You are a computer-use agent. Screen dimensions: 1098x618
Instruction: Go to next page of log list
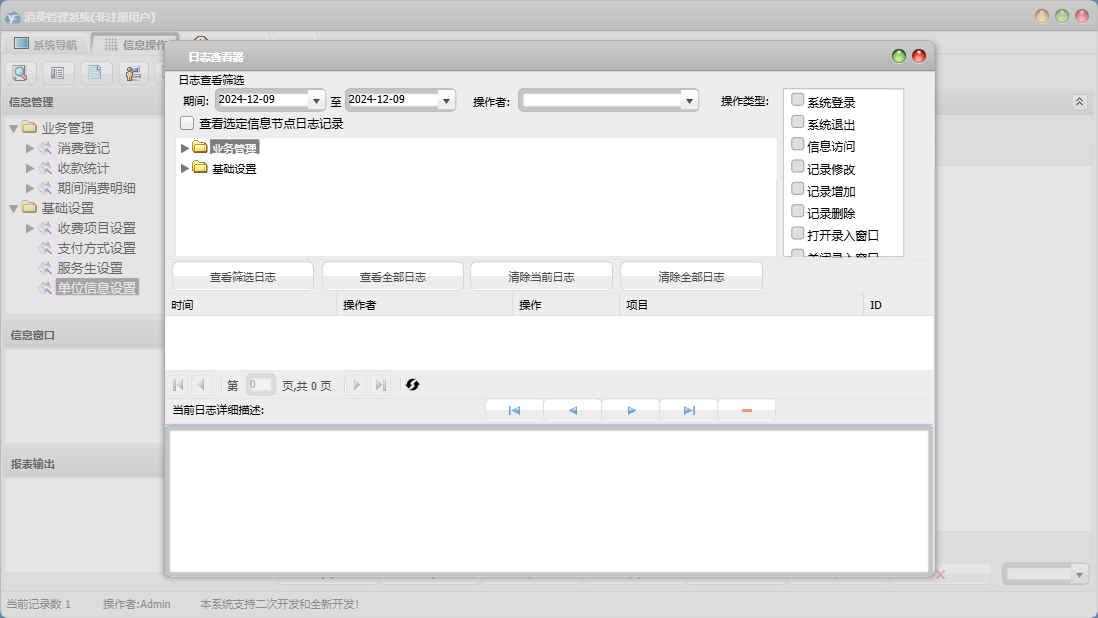(x=356, y=385)
